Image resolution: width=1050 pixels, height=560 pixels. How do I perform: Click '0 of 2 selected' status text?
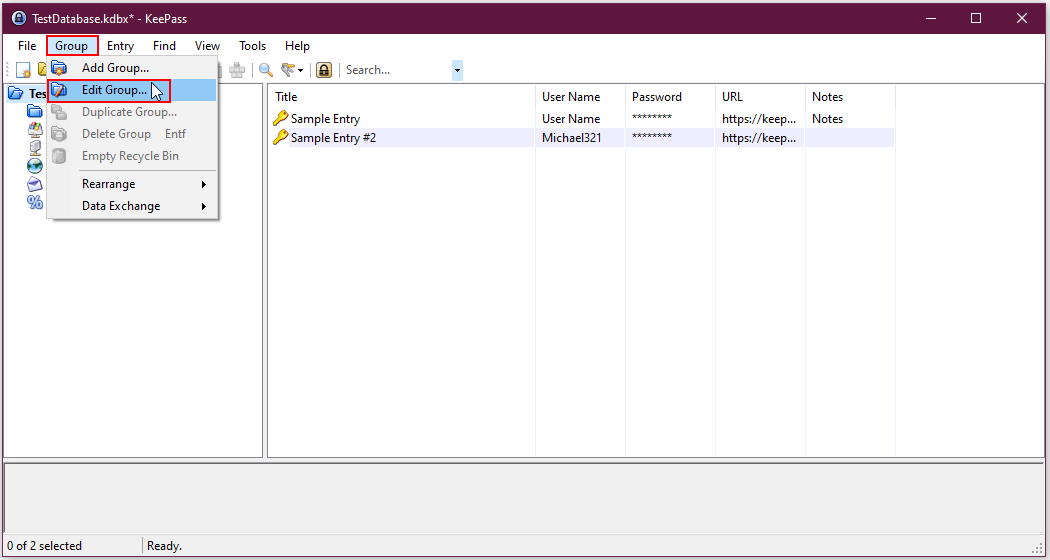pos(44,546)
